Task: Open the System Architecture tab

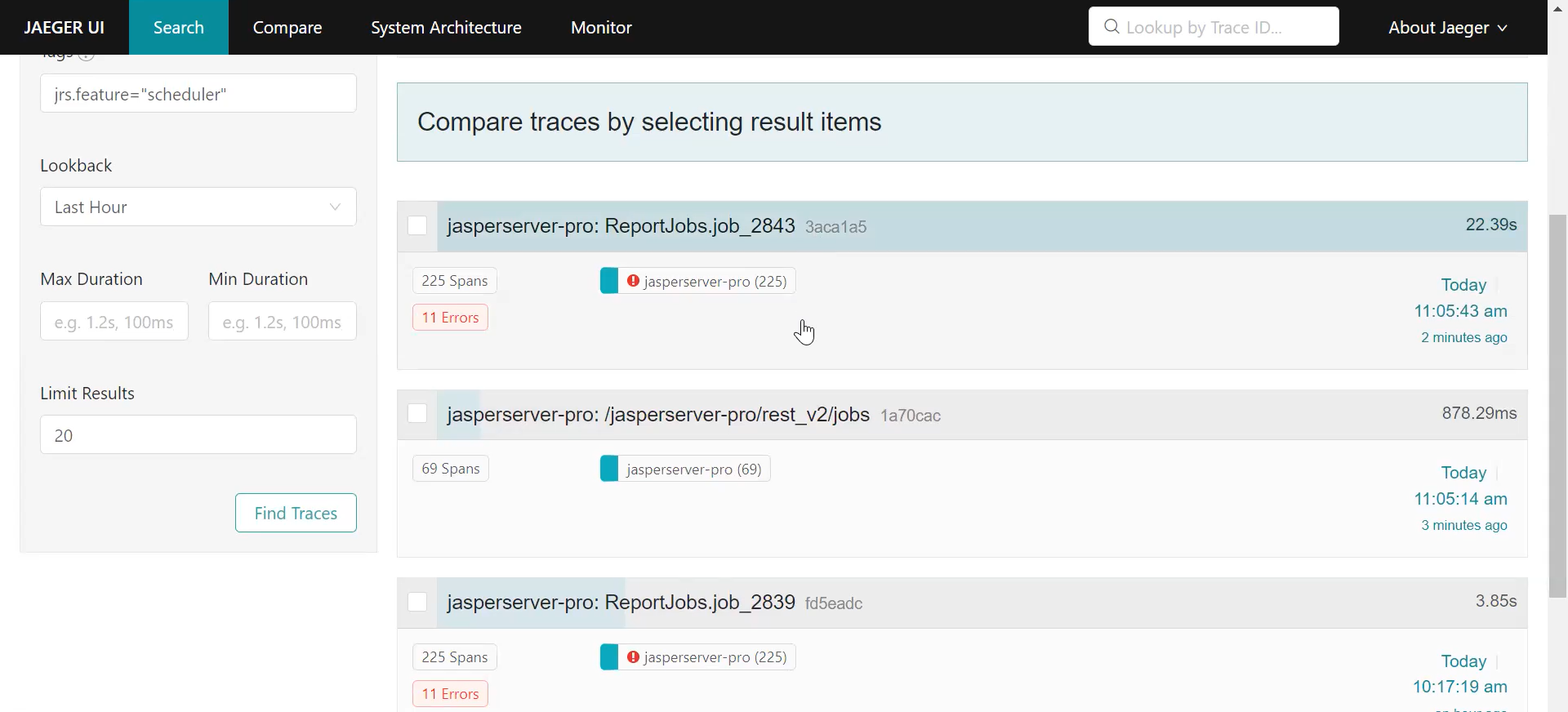Action: point(446,27)
